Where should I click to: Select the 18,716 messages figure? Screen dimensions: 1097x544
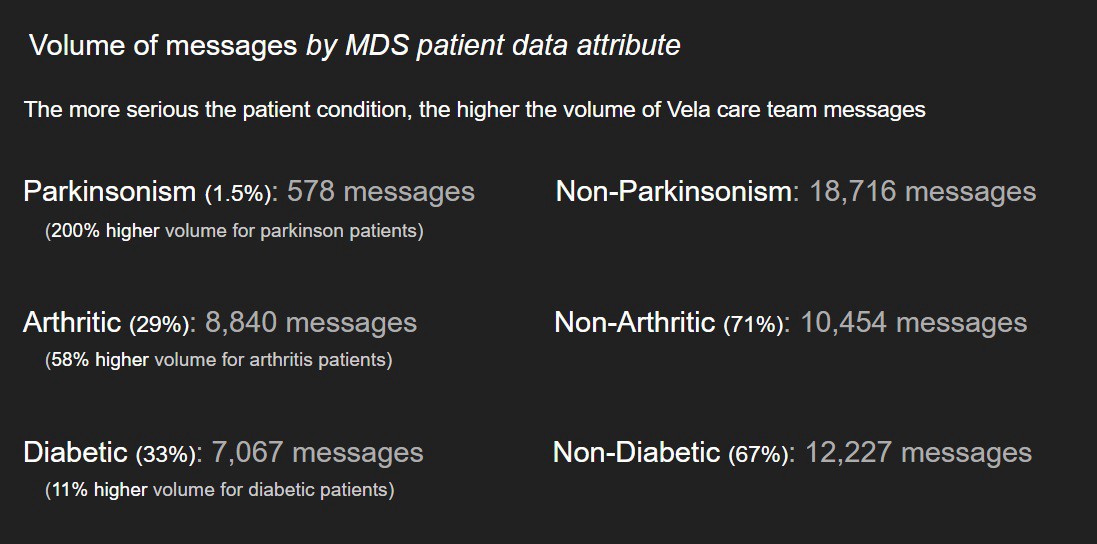(x=923, y=192)
